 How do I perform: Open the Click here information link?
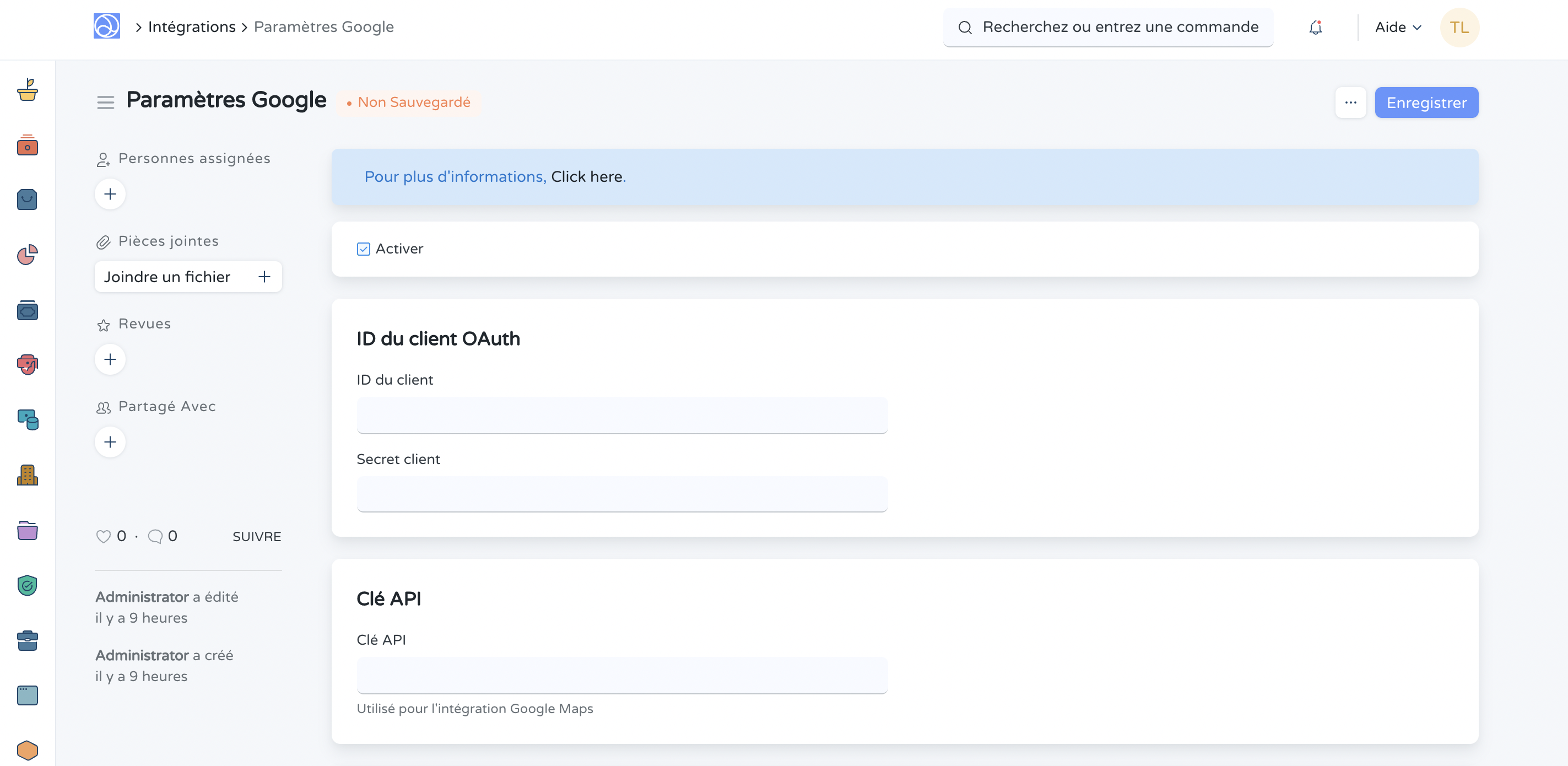tap(586, 176)
